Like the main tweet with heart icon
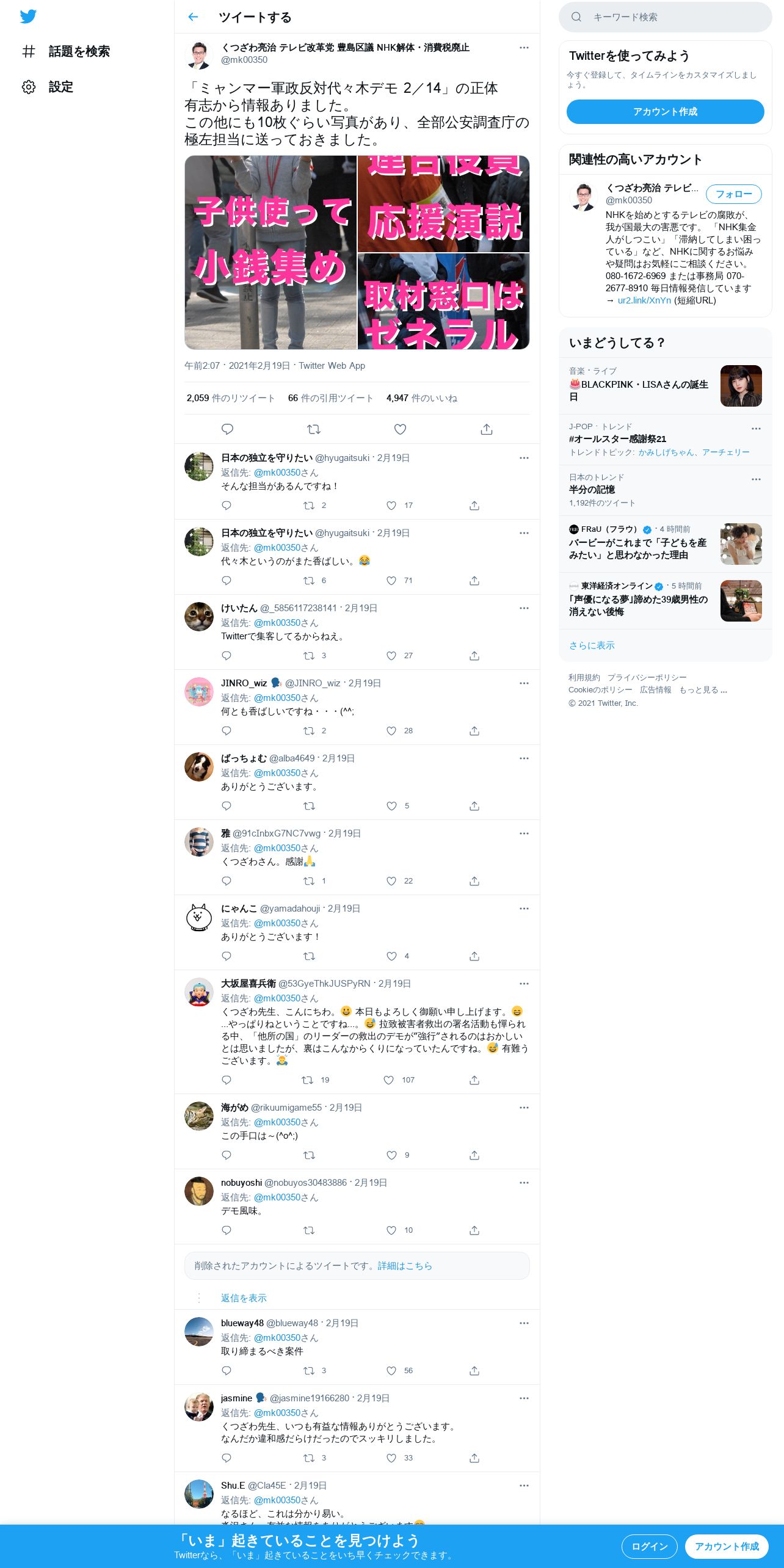This screenshot has width=784, height=1568. [x=400, y=429]
